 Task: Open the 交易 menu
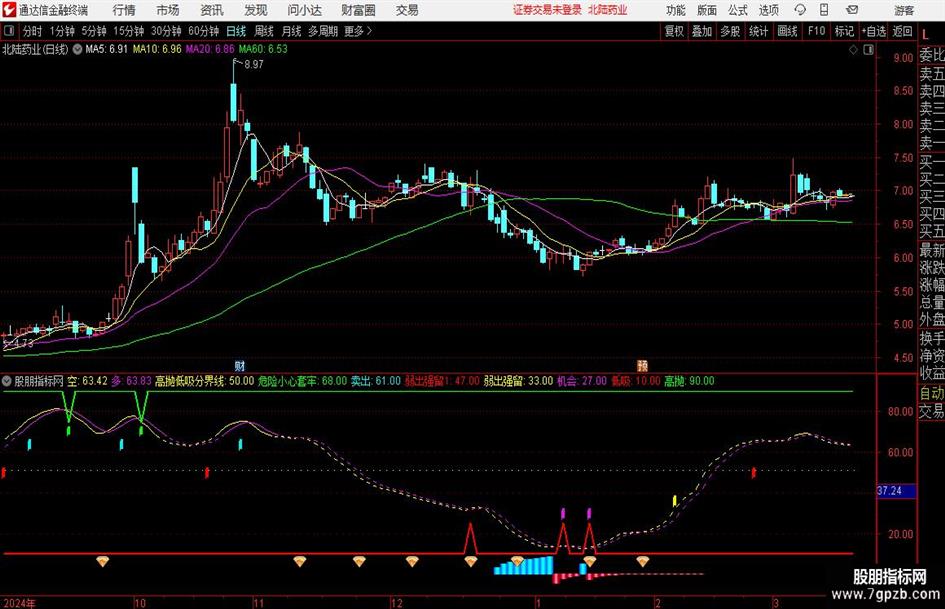[x=407, y=10]
